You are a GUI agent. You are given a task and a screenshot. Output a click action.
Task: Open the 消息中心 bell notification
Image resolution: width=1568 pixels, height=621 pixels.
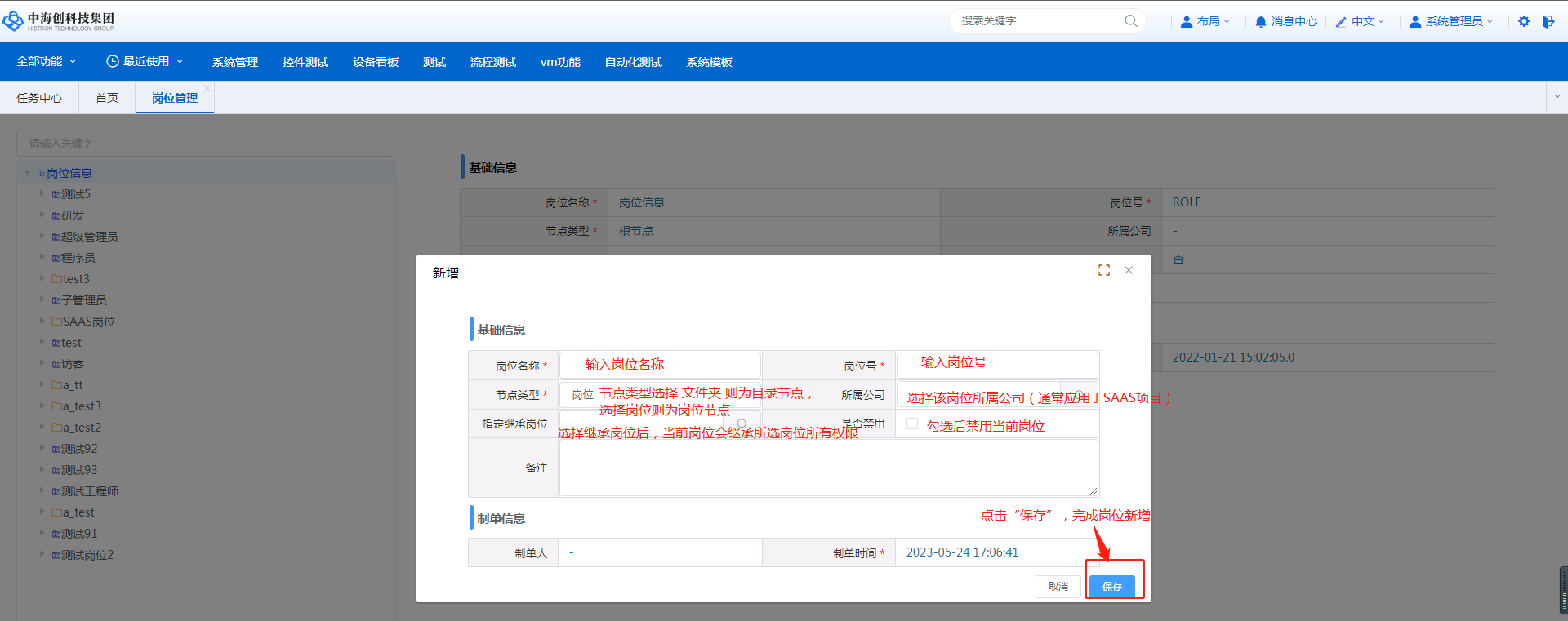pos(1285,21)
